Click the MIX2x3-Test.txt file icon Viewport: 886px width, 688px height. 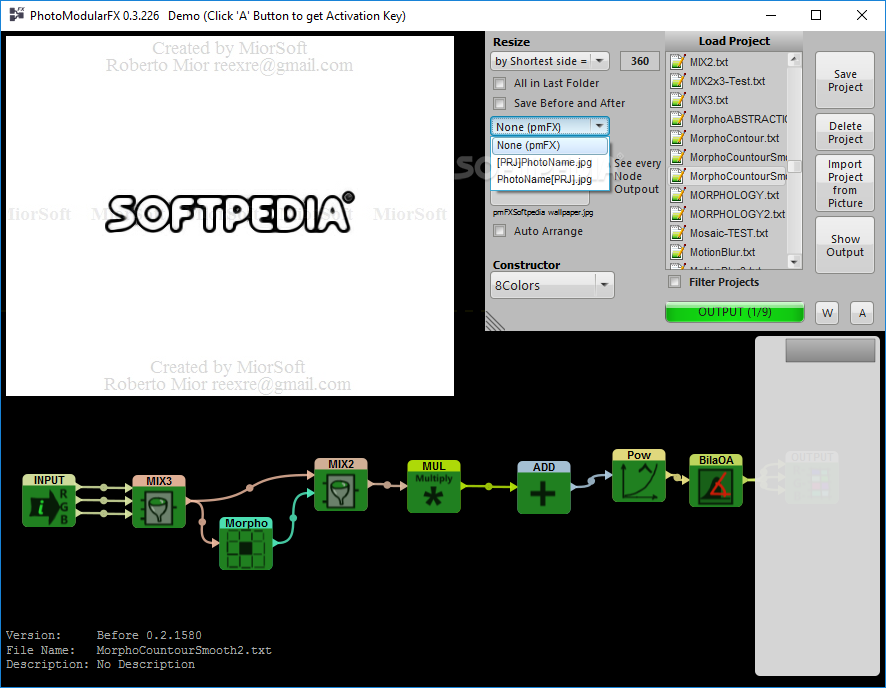pos(677,81)
